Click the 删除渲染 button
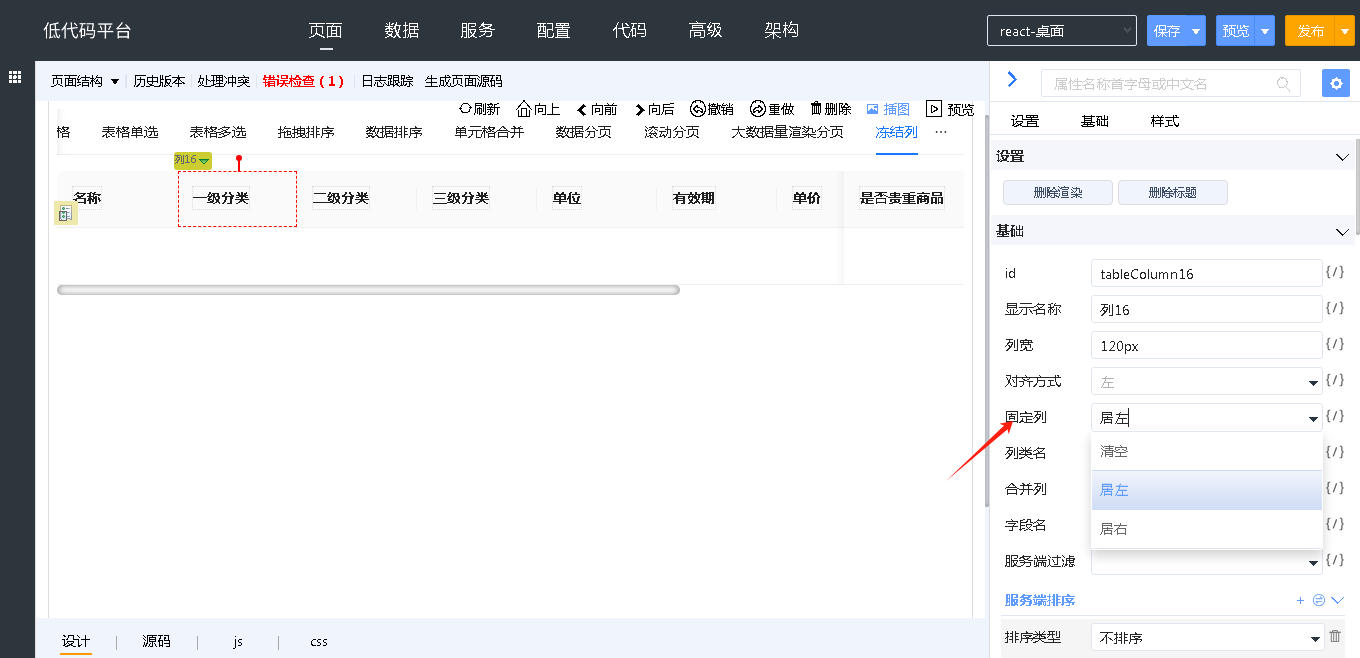This screenshot has width=1360, height=658. [x=1058, y=193]
